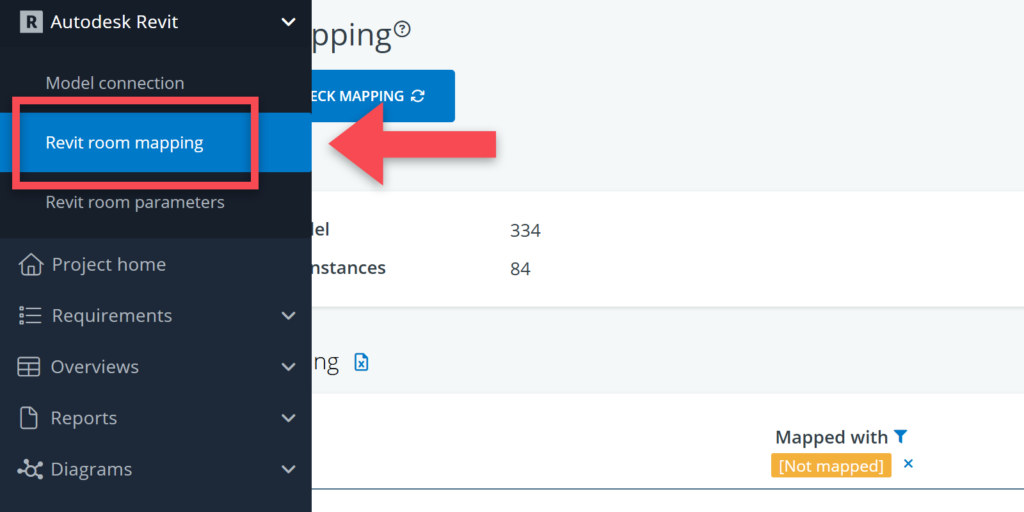The image size is (1024, 512).
Task: Remove the Not mapped filter with X
Action: pyautogui.click(x=908, y=464)
